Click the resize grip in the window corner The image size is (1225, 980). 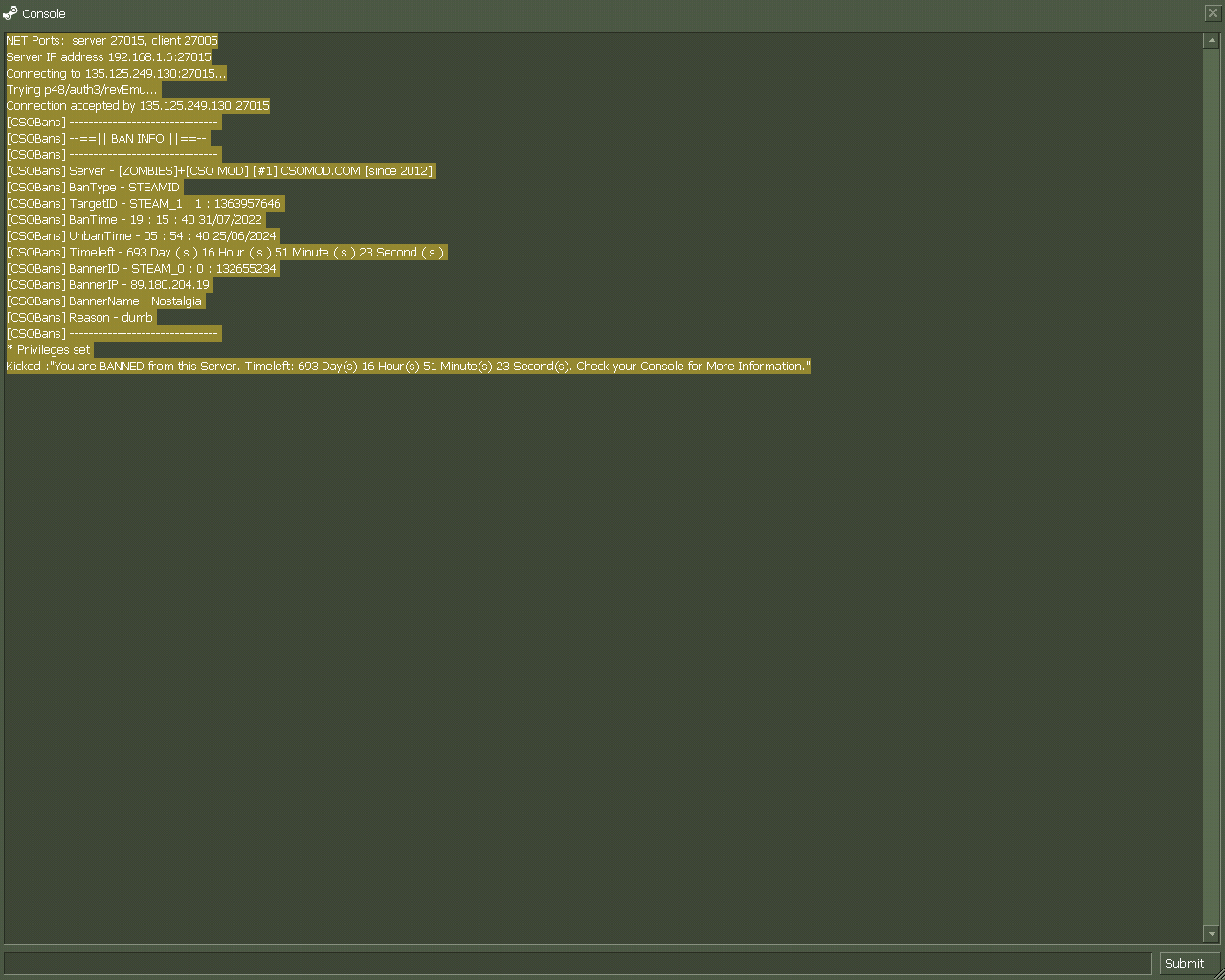point(1218,973)
